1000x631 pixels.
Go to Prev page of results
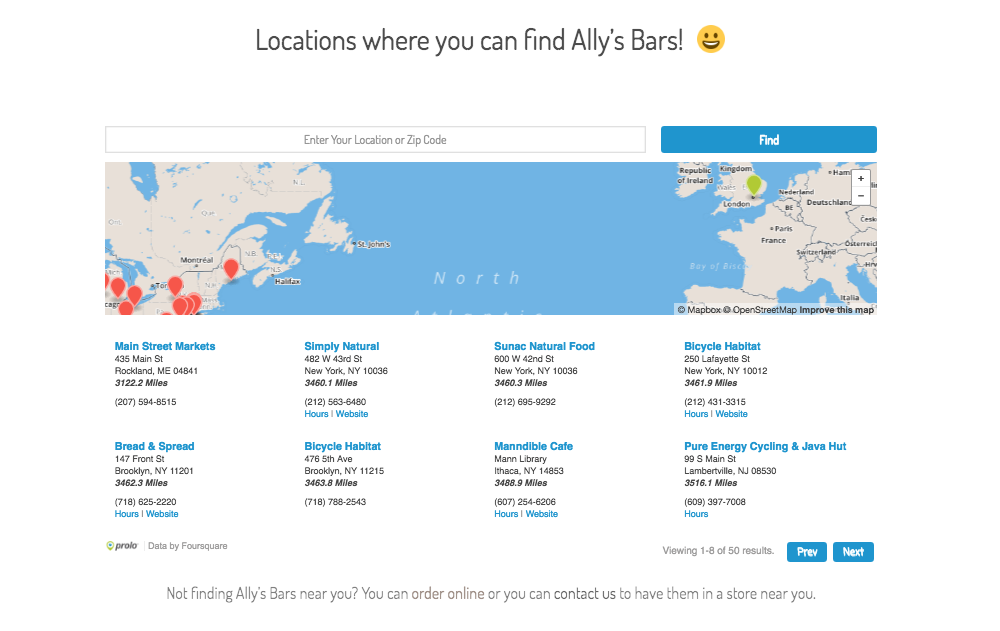click(807, 552)
